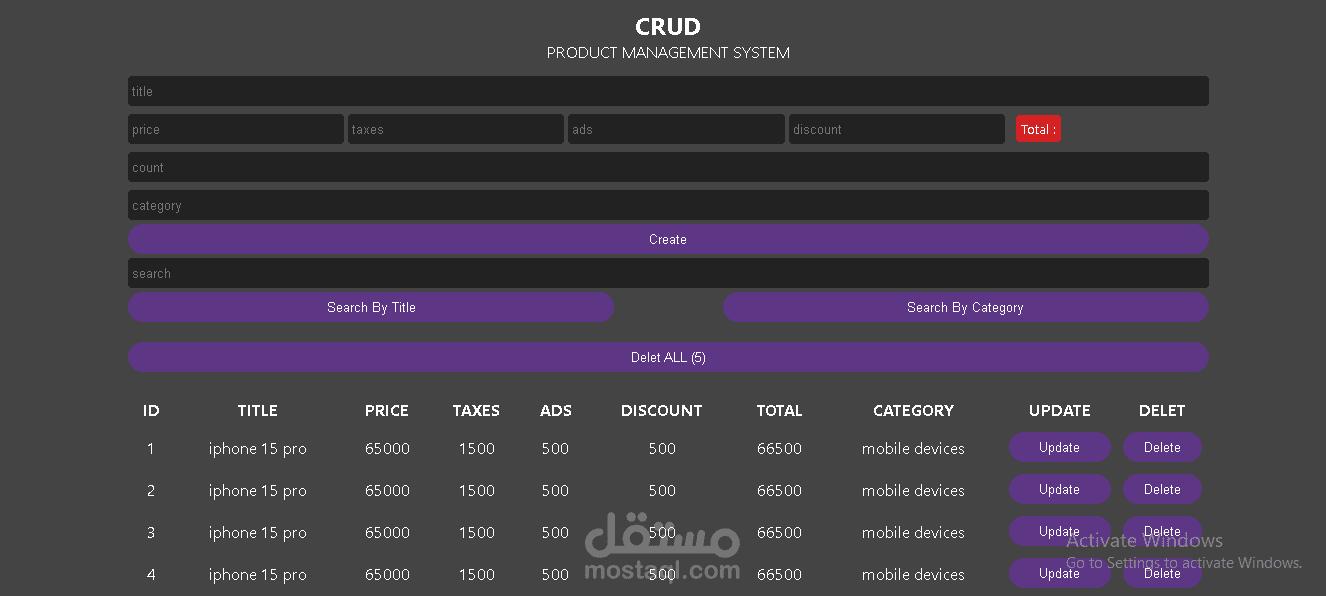The width and height of the screenshot is (1326, 596).
Task: Click Search By Category button
Action: [966, 307]
